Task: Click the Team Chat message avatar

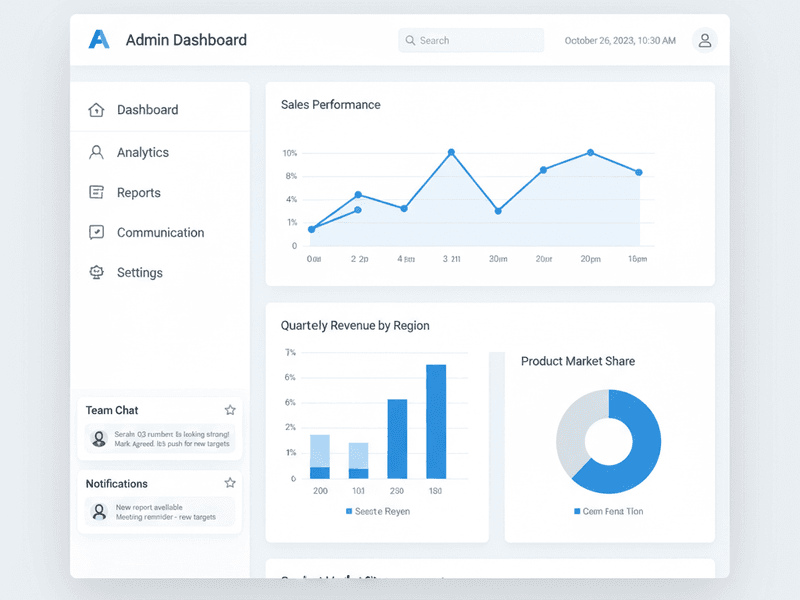Action: click(99, 438)
